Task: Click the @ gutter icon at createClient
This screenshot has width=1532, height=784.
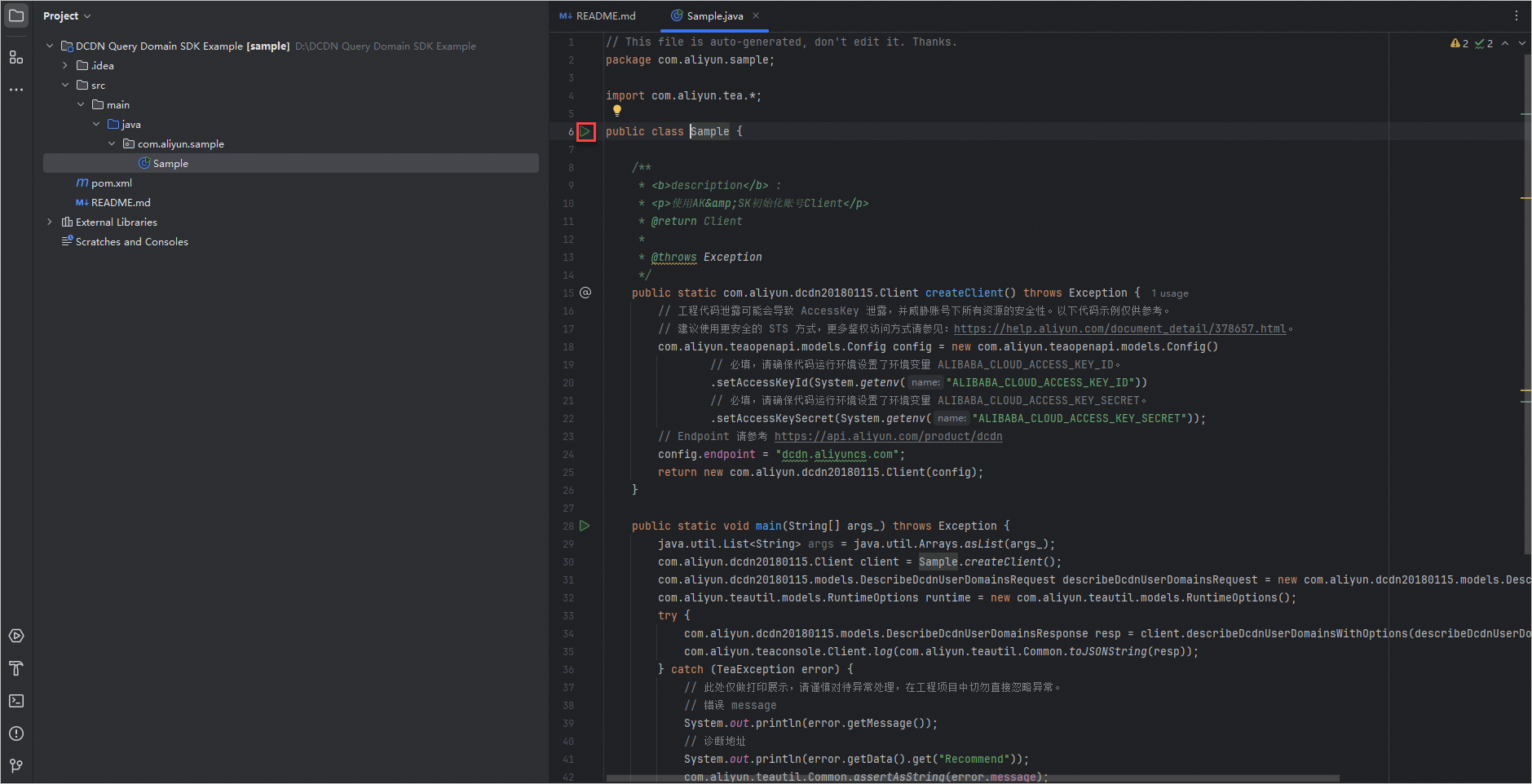Action: (585, 293)
